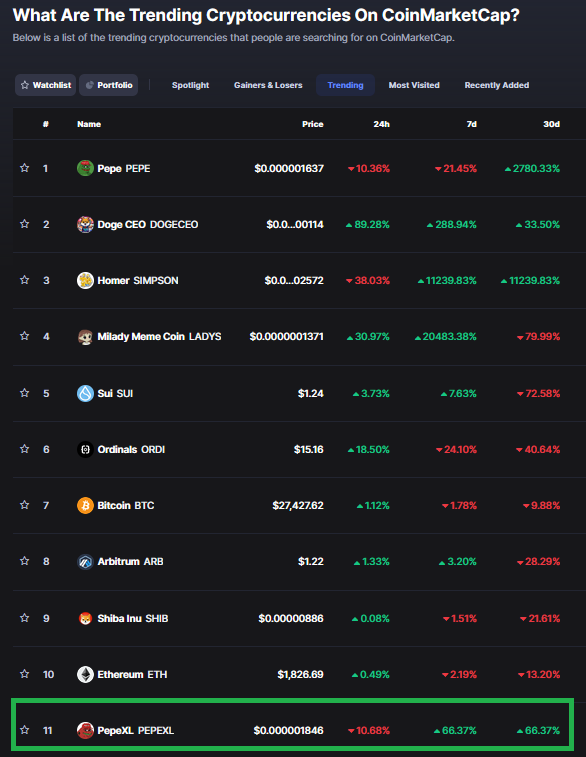
Task: Click PepeXL 24h value 10.68%
Action: [x=369, y=730]
